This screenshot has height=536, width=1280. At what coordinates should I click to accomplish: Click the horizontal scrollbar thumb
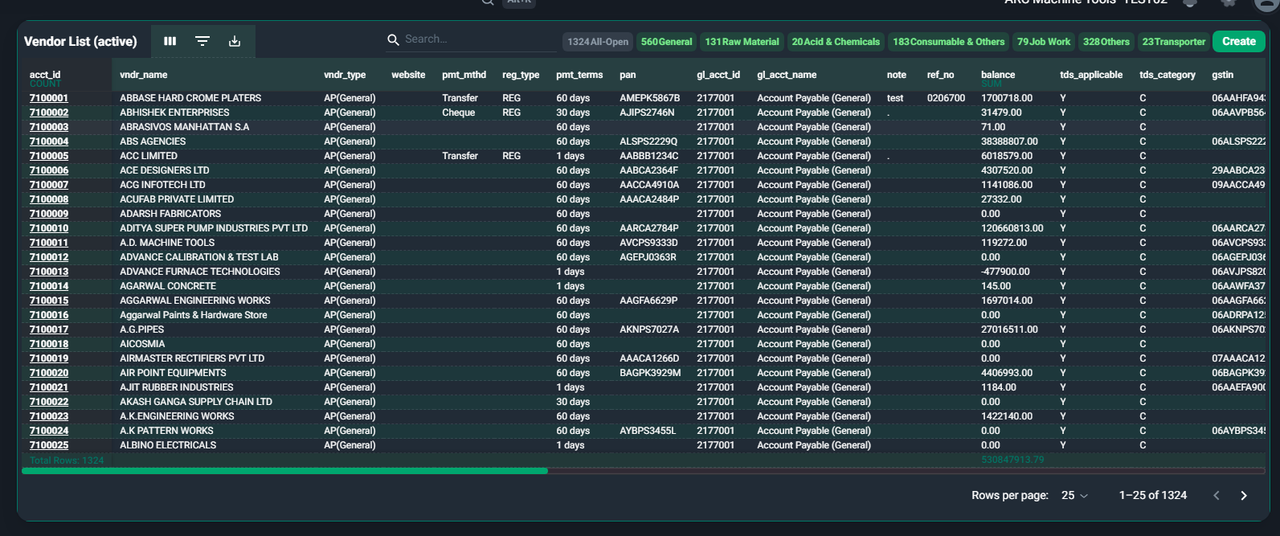pyautogui.click(x=285, y=470)
